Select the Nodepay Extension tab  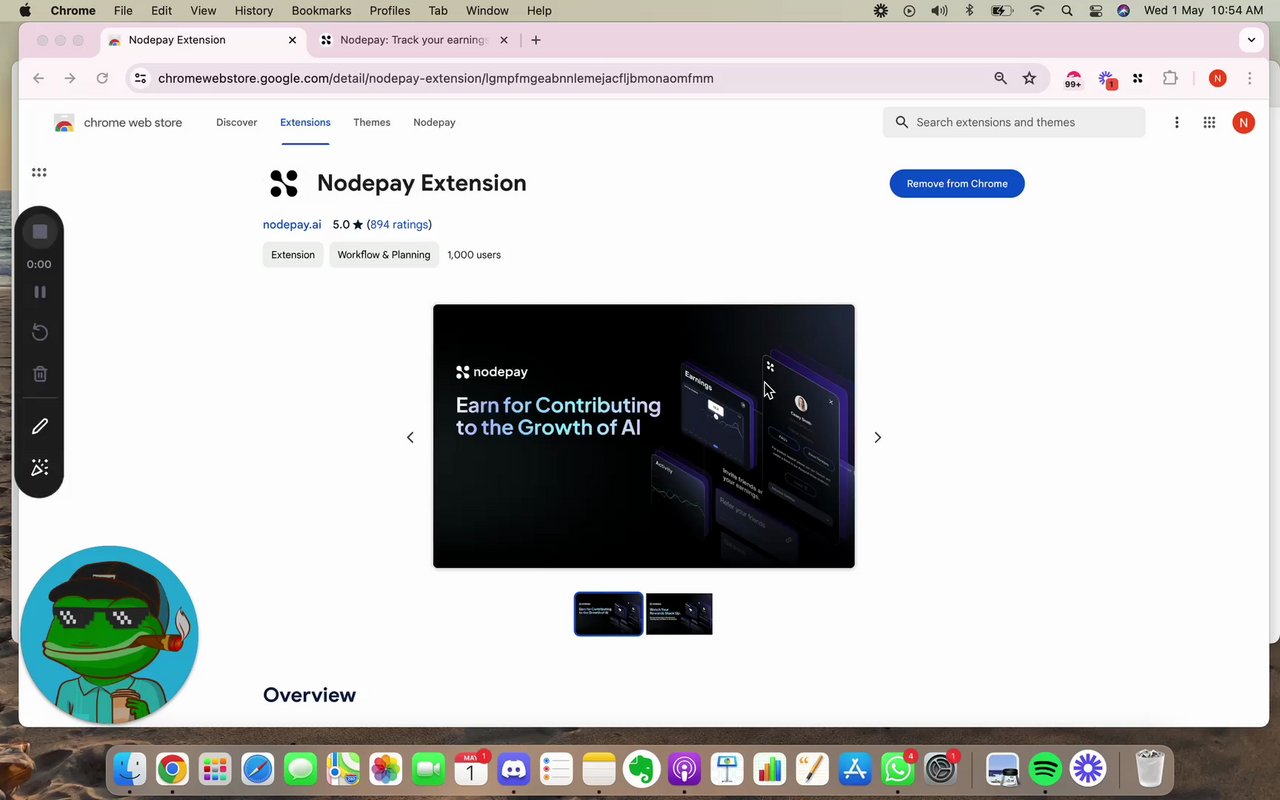tap(203, 40)
